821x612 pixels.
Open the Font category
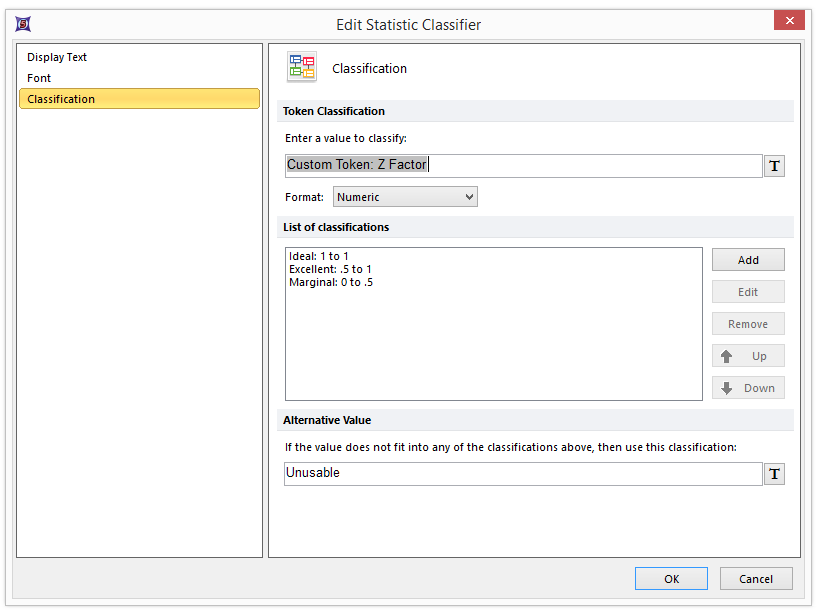39,78
